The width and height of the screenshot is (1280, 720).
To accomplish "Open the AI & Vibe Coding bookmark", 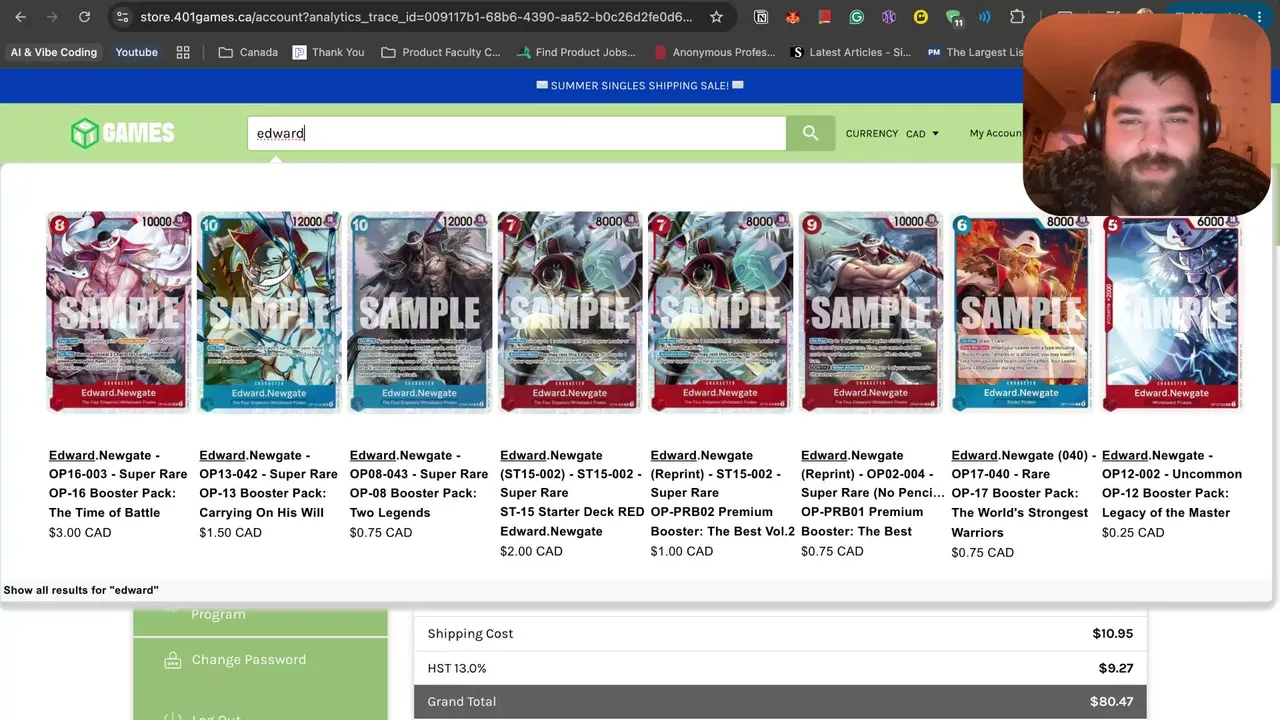I will (54, 52).
